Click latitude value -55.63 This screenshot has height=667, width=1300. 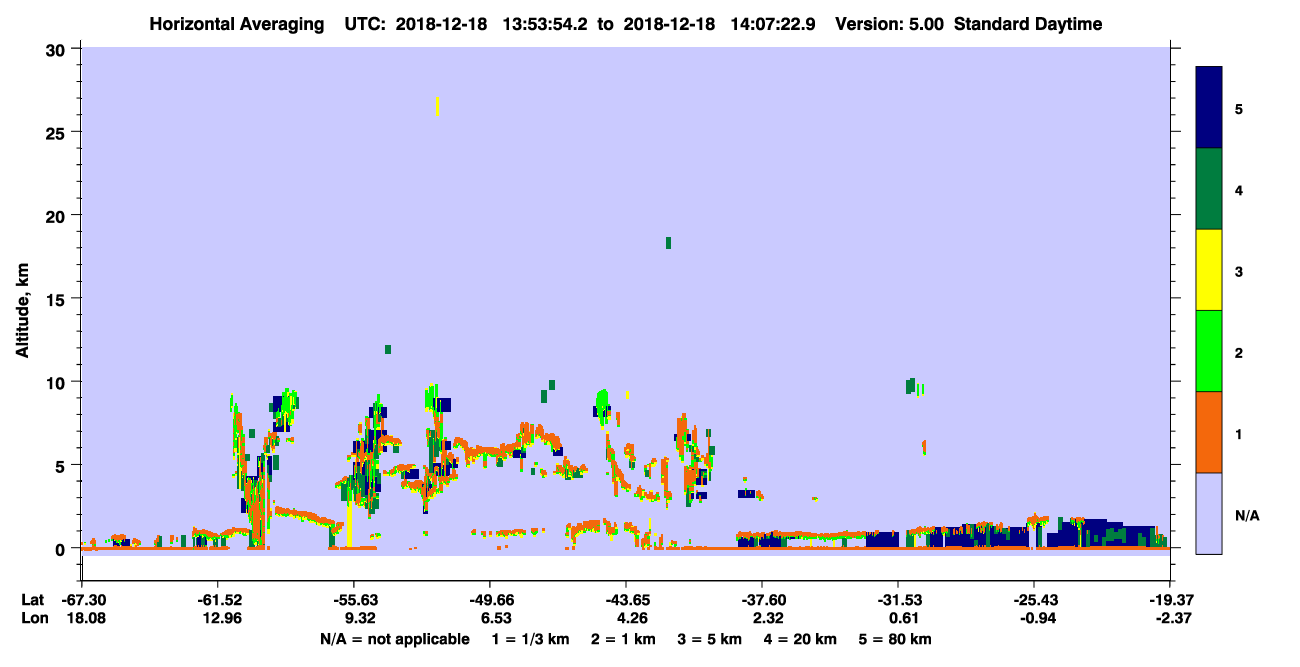pyautogui.click(x=354, y=599)
